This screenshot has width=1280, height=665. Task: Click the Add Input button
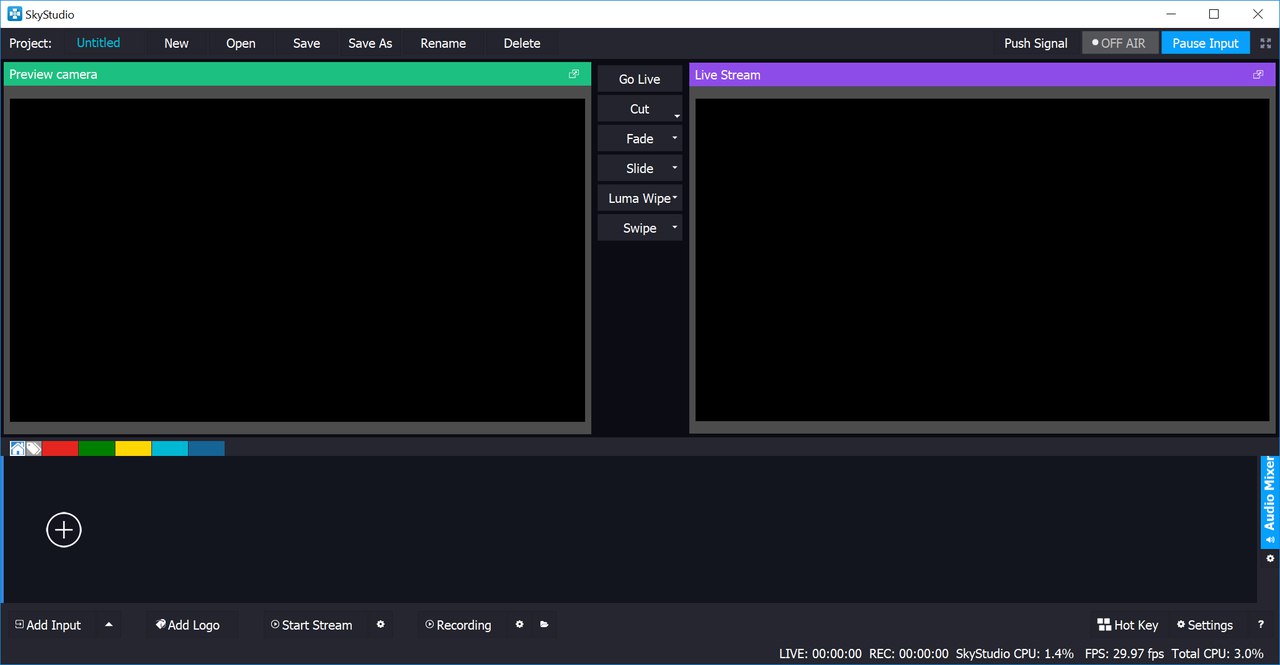[48, 625]
